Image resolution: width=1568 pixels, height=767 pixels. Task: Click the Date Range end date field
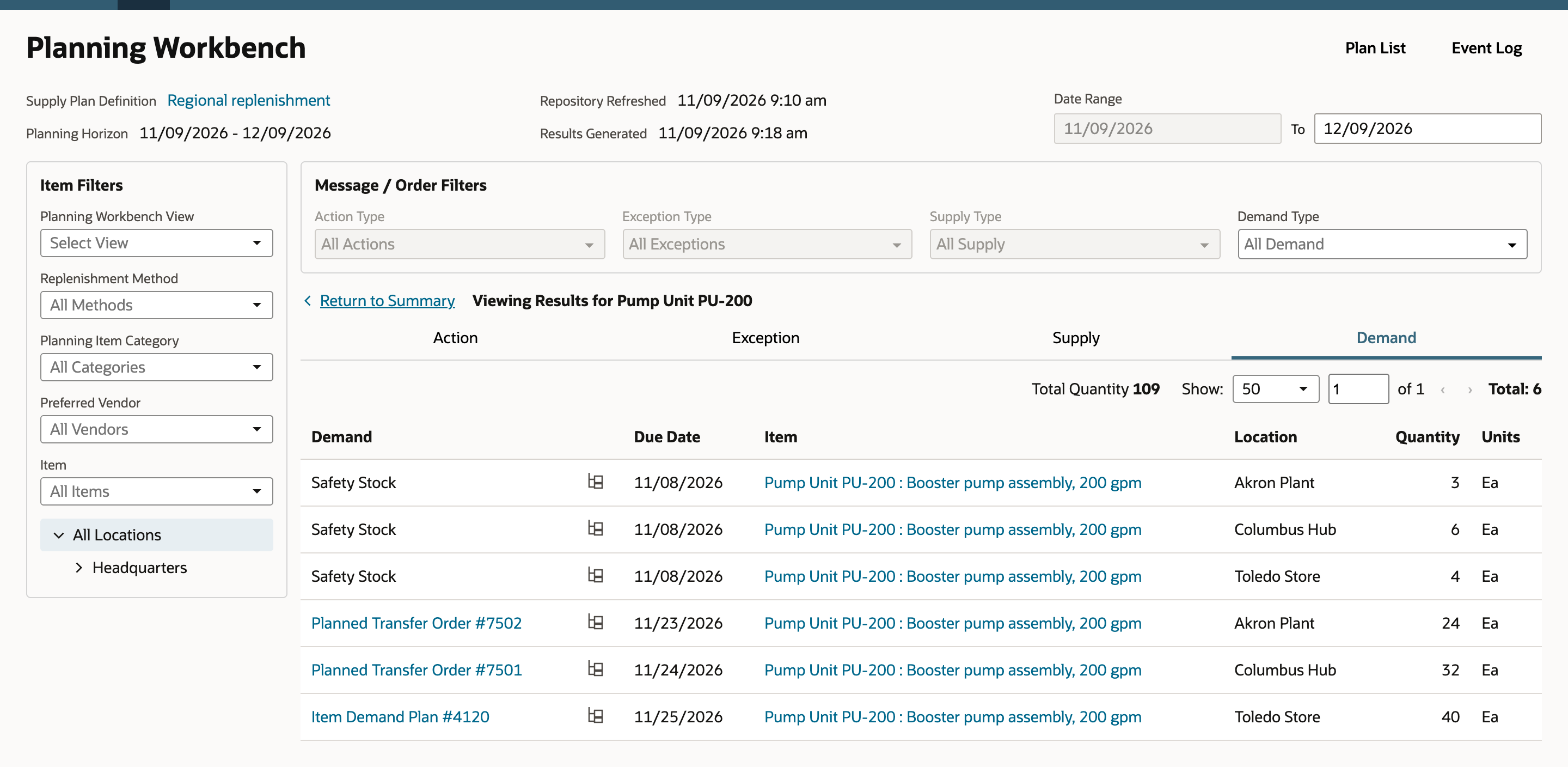point(1428,129)
